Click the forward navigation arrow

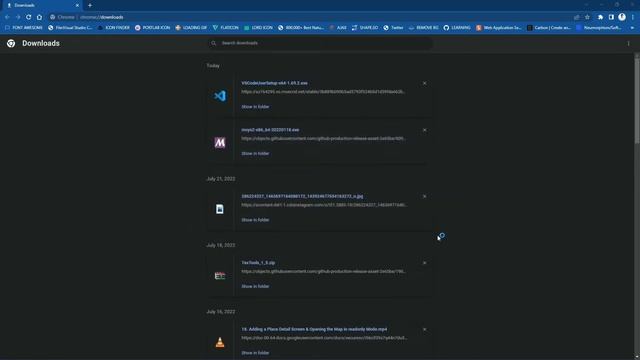18,17
